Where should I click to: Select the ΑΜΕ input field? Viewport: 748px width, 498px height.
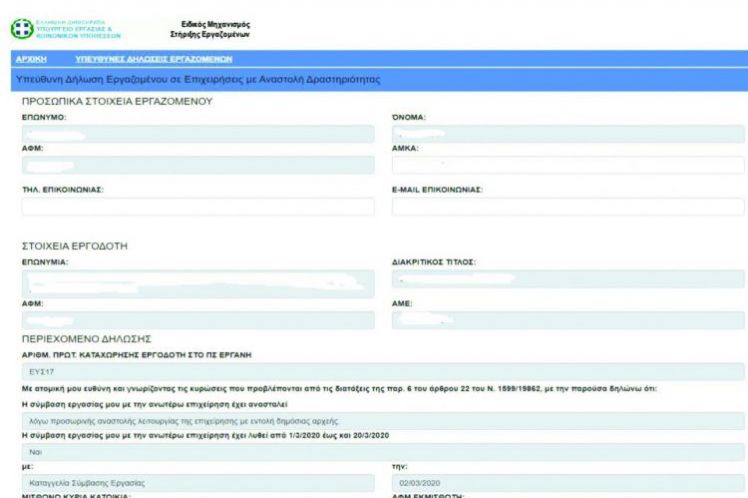tap(568, 320)
